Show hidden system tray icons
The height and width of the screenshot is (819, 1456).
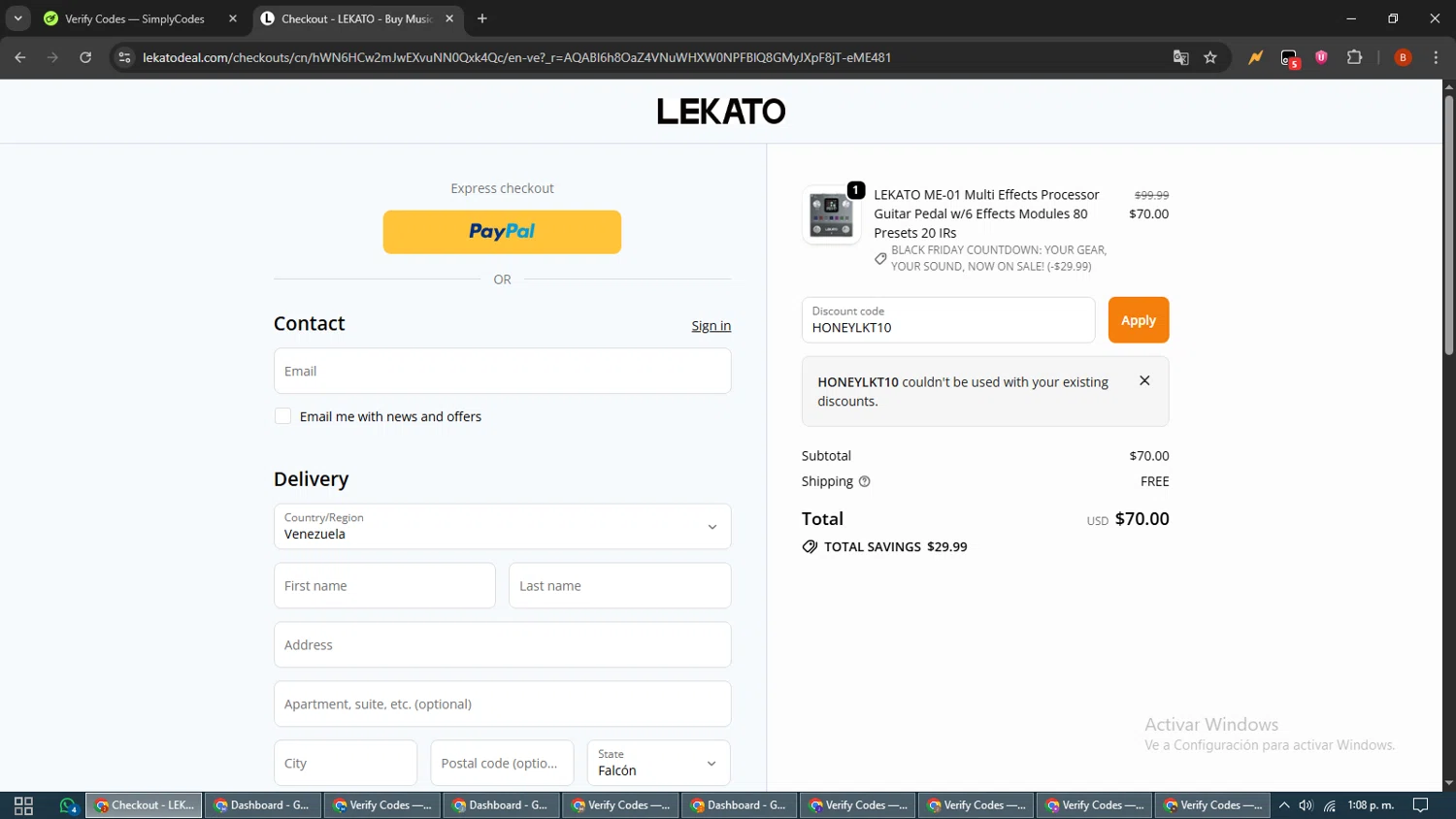pyautogui.click(x=1283, y=805)
